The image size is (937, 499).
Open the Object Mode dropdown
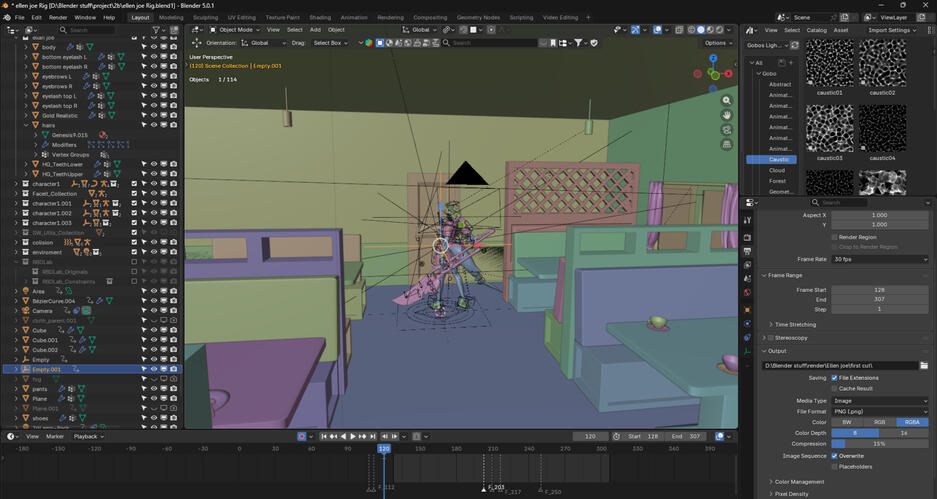coord(238,30)
